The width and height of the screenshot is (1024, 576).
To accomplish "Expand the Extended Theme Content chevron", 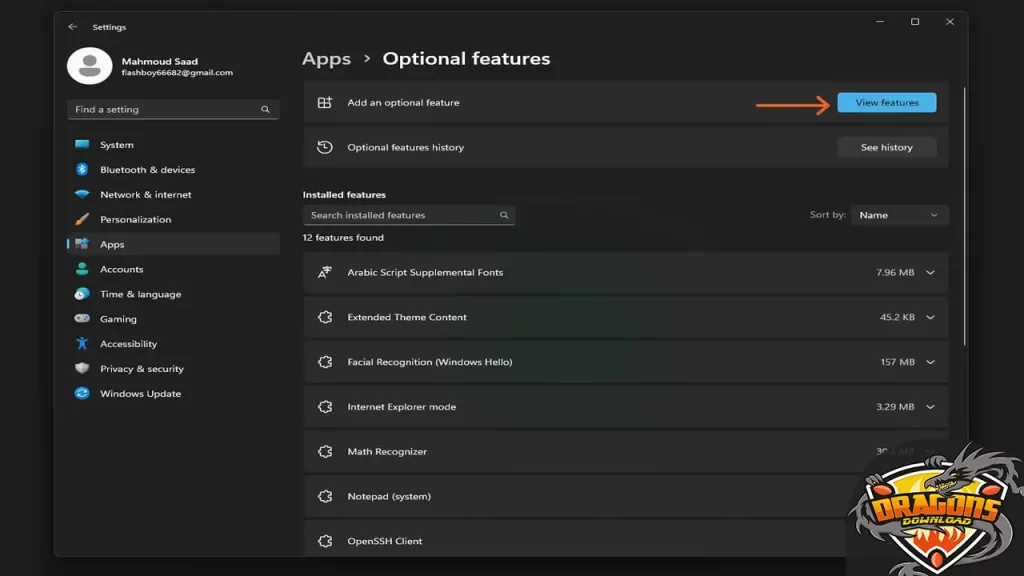I will (930, 317).
